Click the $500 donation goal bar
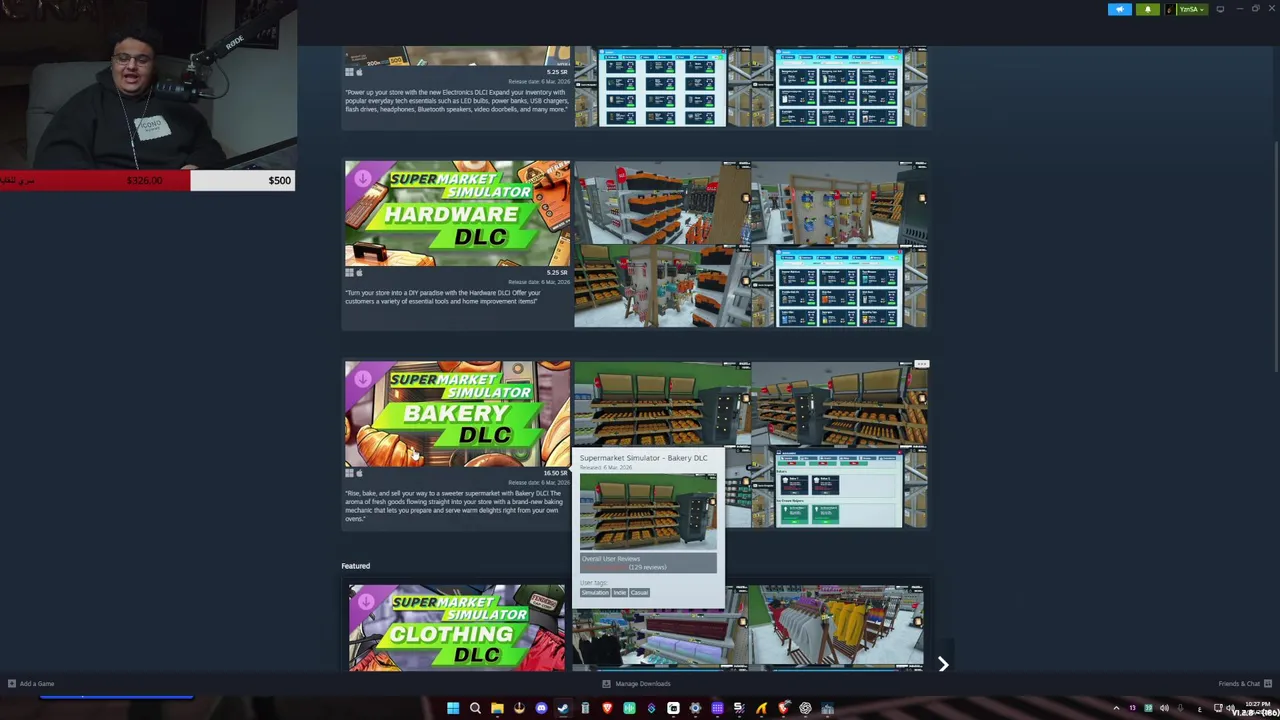The image size is (1280, 720). click(x=147, y=181)
